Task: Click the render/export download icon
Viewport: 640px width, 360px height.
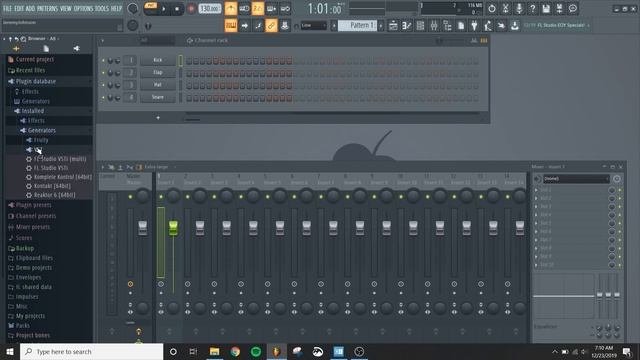Action: tap(515, 25)
